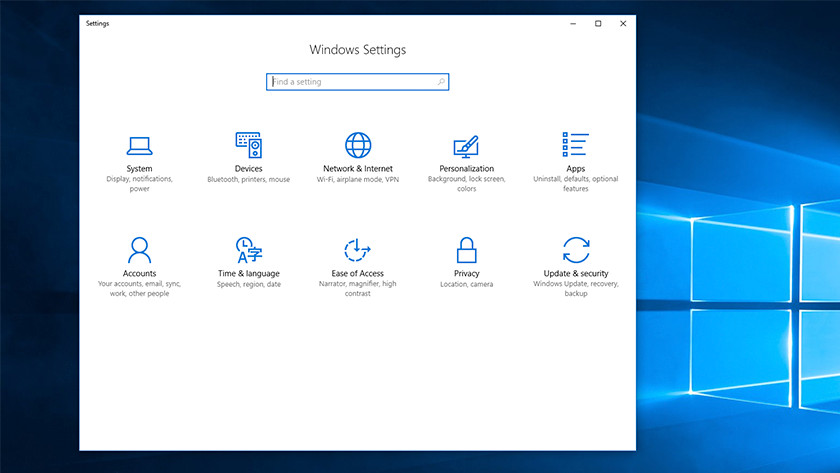Click the magnifier icon in the search box

point(440,82)
